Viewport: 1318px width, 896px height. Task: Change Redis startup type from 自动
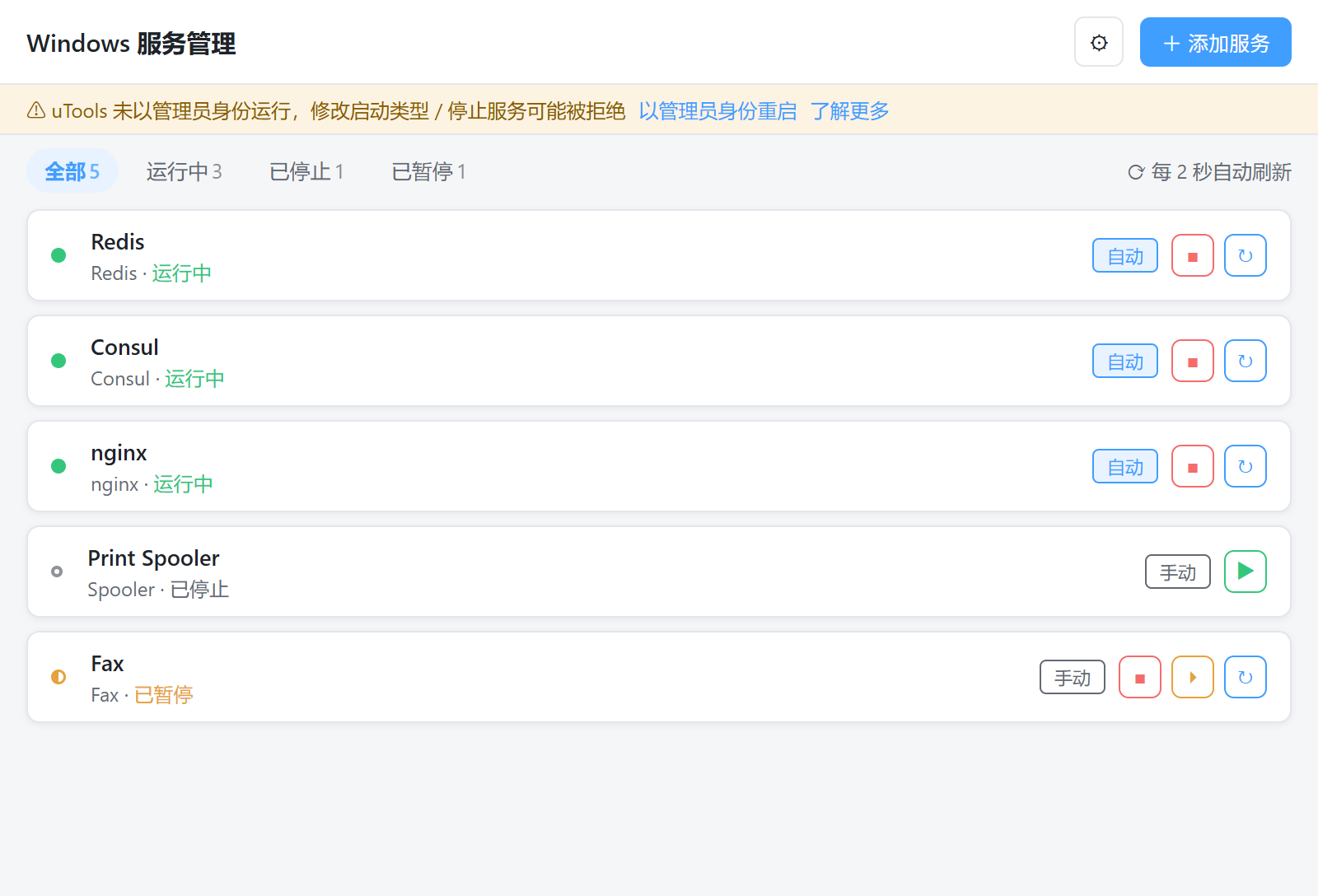[1125, 255]
